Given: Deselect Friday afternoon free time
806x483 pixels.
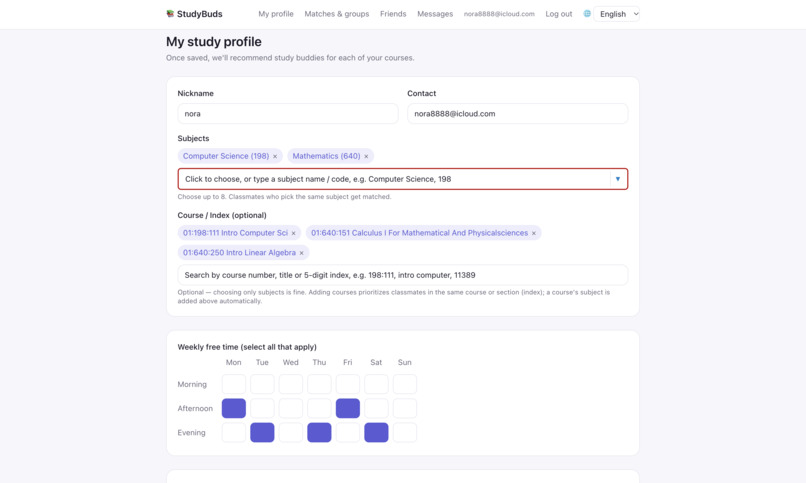Looking at the screenshot, I should (348, 408).
